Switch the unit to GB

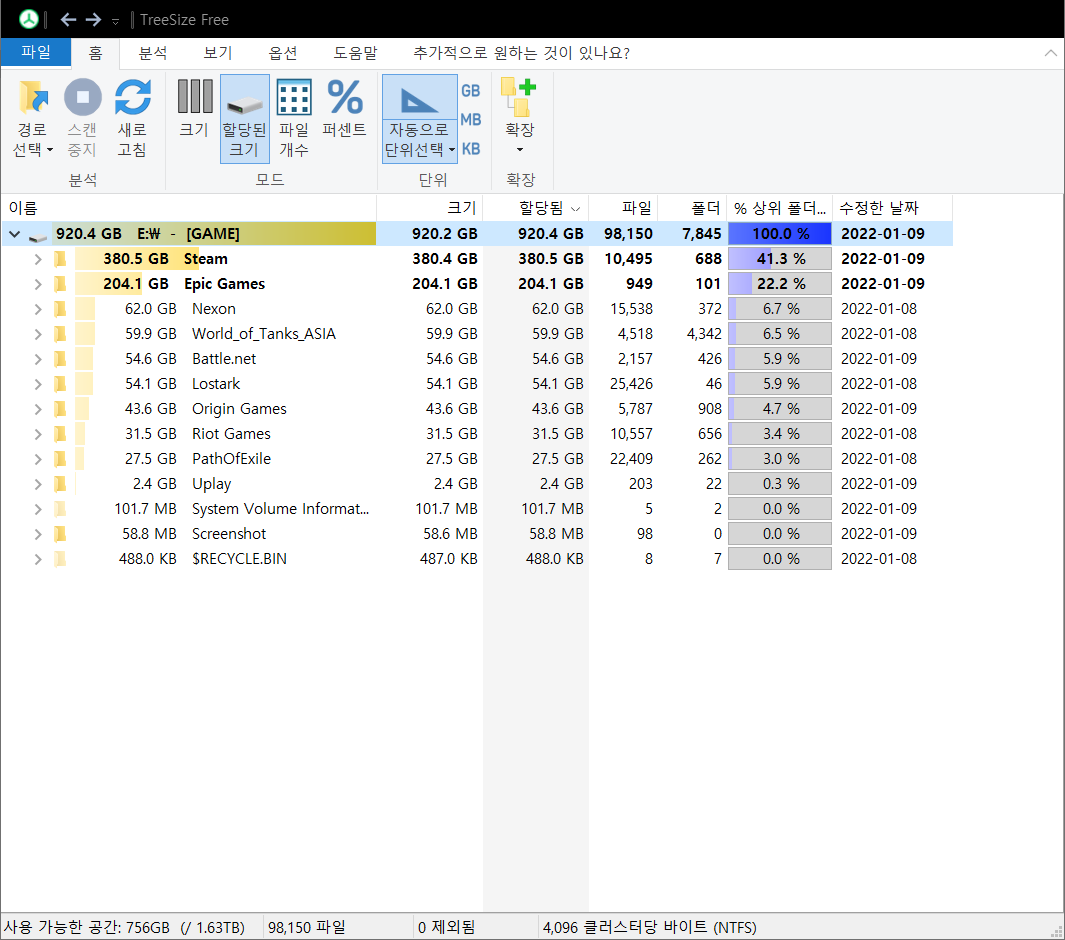click(471, 91)
